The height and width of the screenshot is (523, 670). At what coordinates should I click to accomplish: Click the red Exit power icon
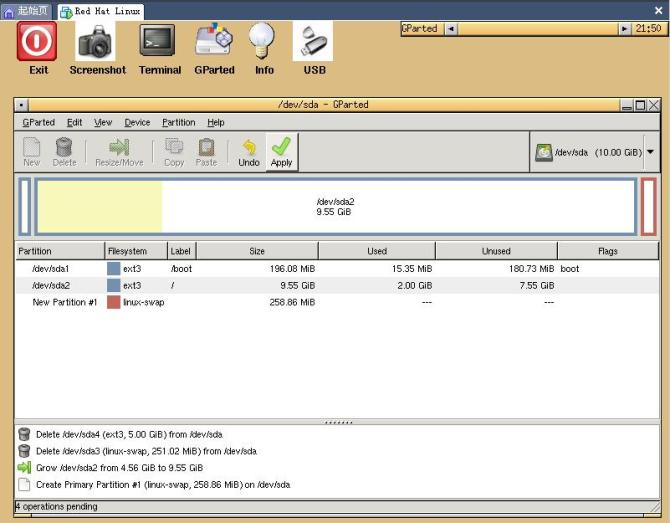click(37, 41)
